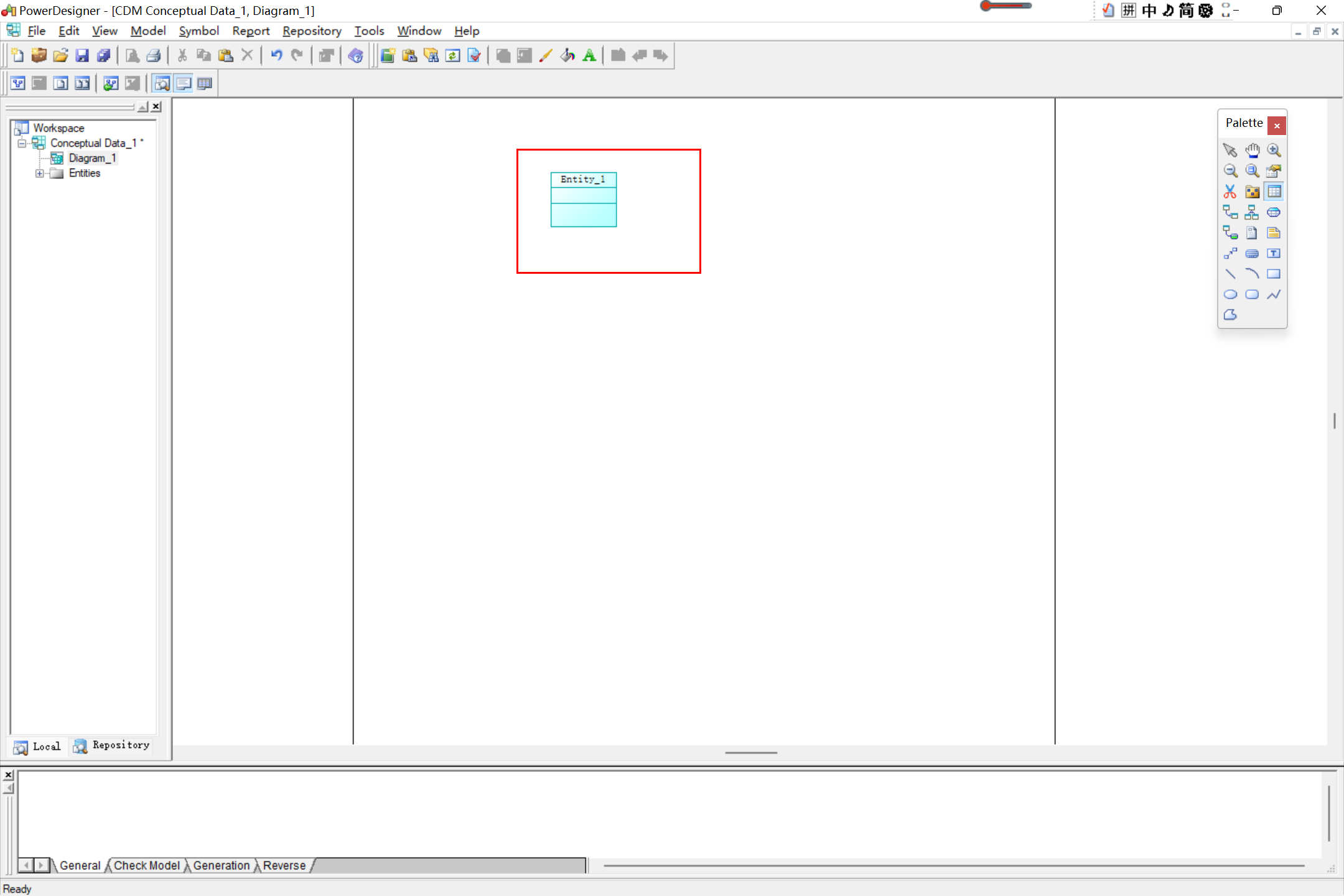Select the Association Link tool
This screenshot has height=896, width=1344.
(x=1230, y=233)
